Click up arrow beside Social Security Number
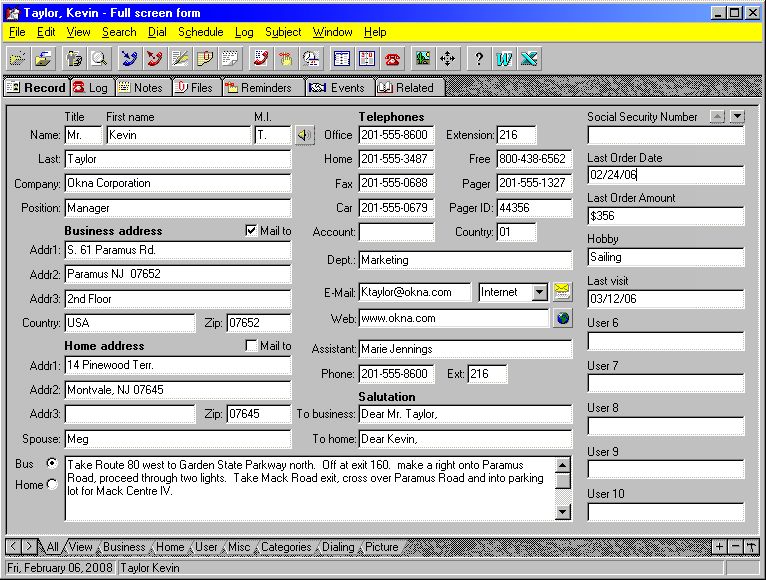This screenshot has width=766, height=580. [717, 117]
